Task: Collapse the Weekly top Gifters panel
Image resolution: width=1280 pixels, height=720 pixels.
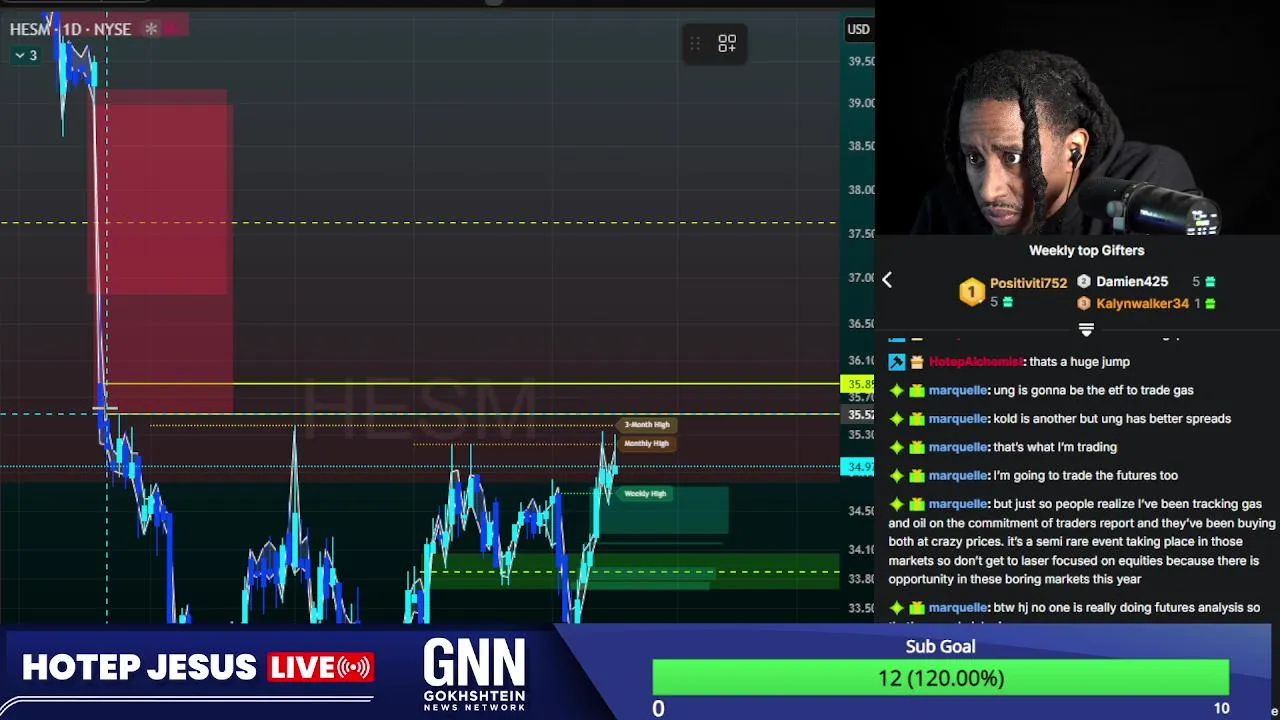Action: point(1086,328)
